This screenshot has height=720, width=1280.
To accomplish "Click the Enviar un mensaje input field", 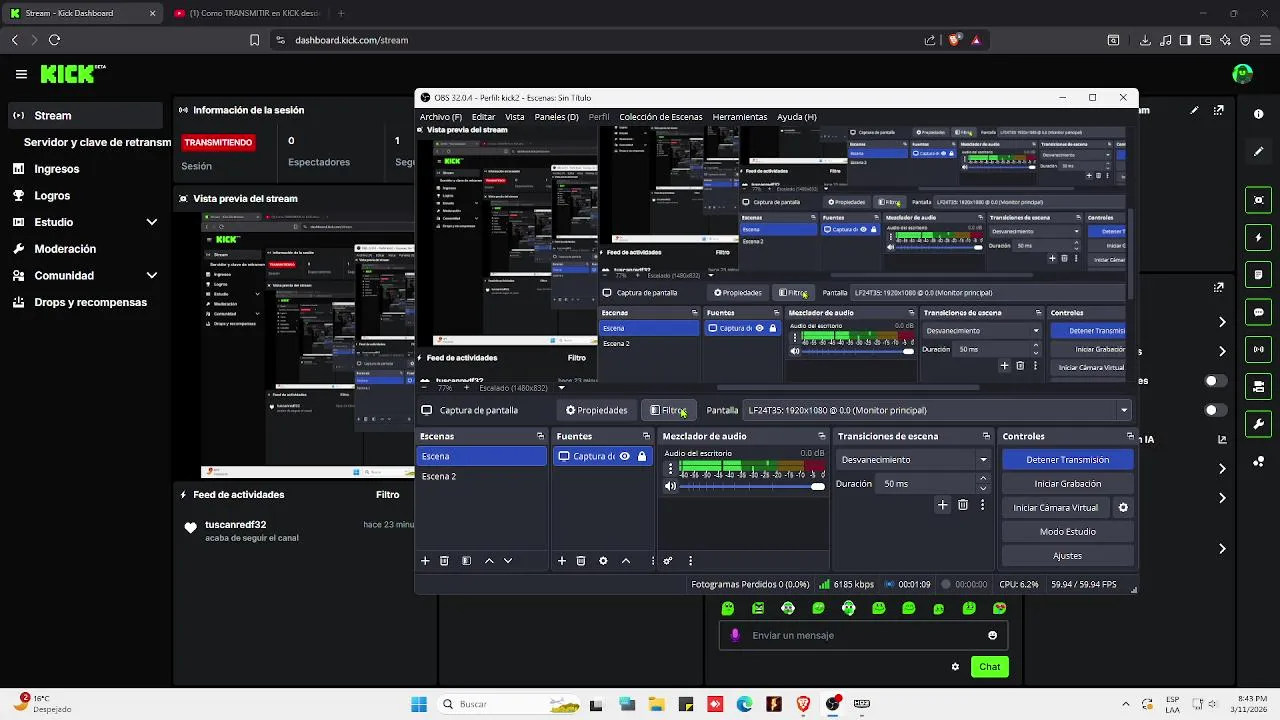I will tap(862, 635).
